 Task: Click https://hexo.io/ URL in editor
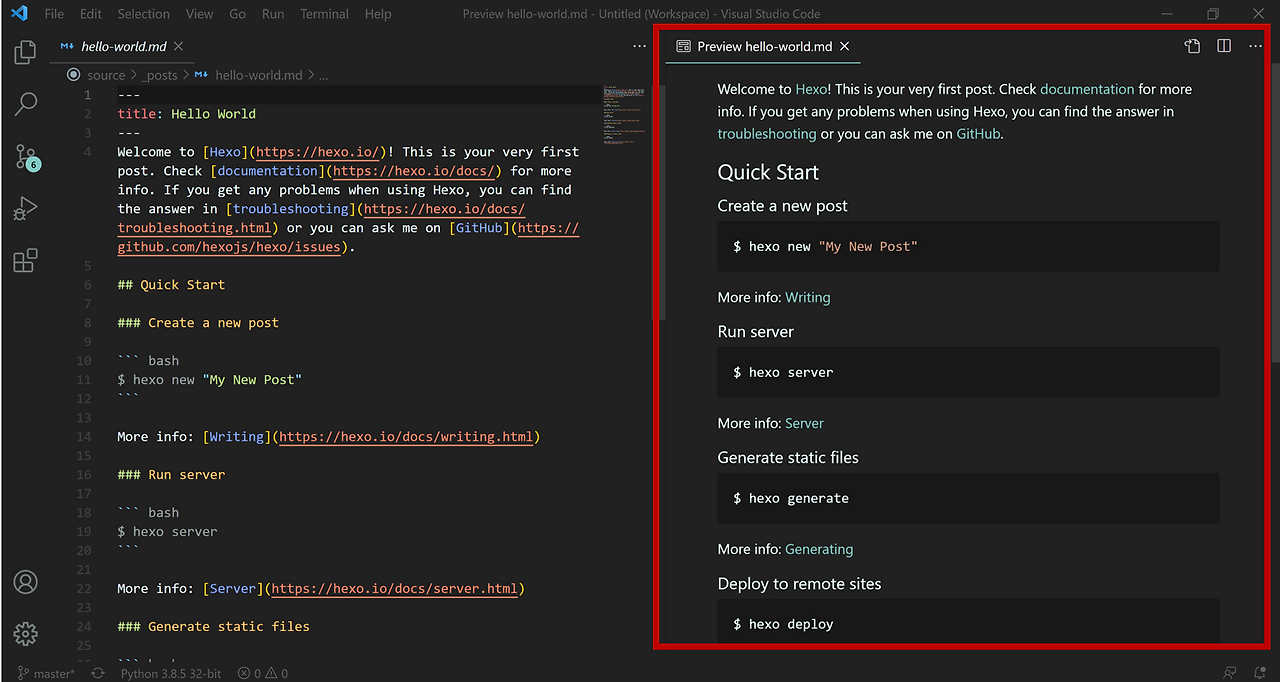(317, 152)
